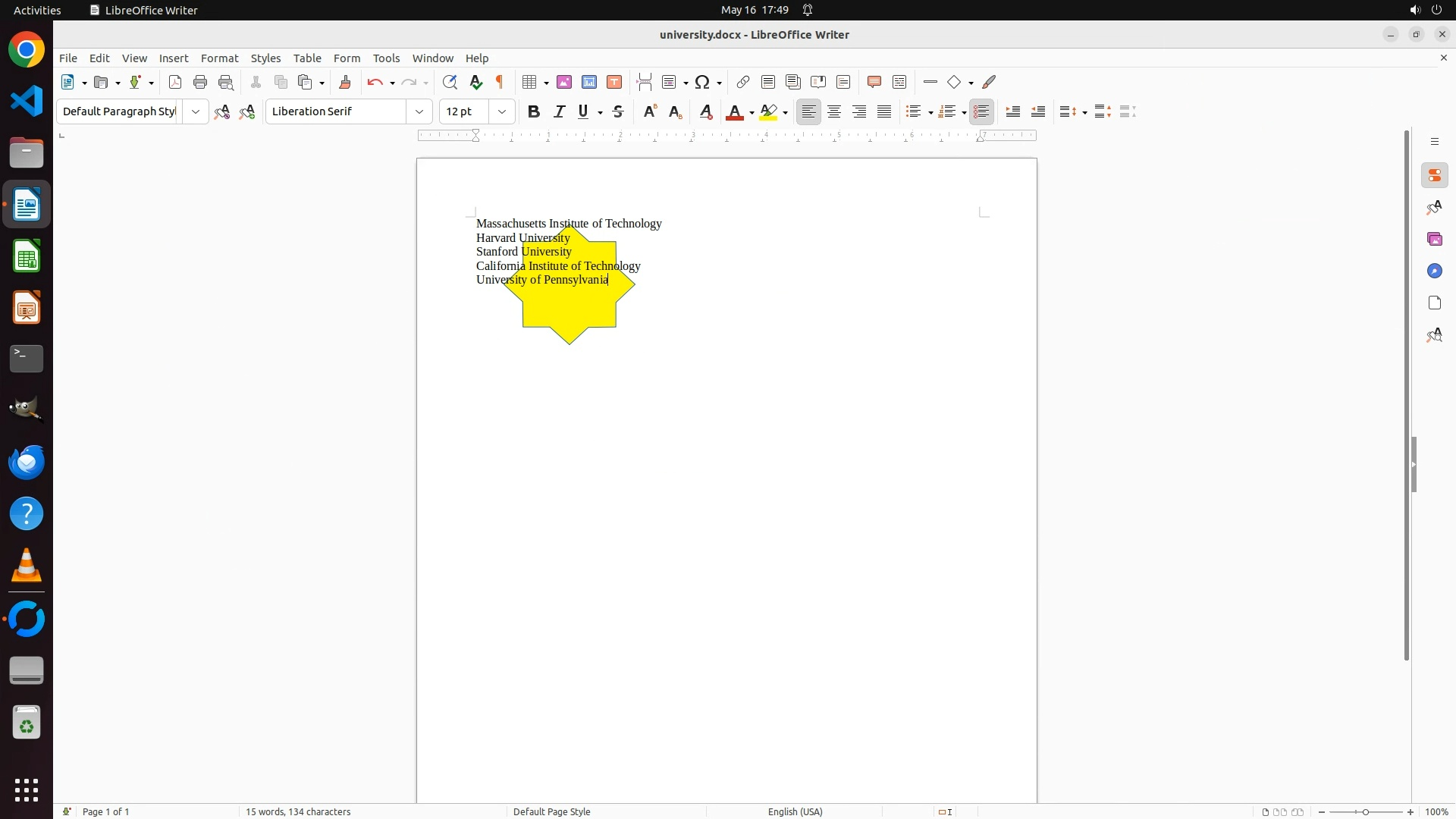
Task: Expand the paragraph style dropdown
Action: pos(196,112)
